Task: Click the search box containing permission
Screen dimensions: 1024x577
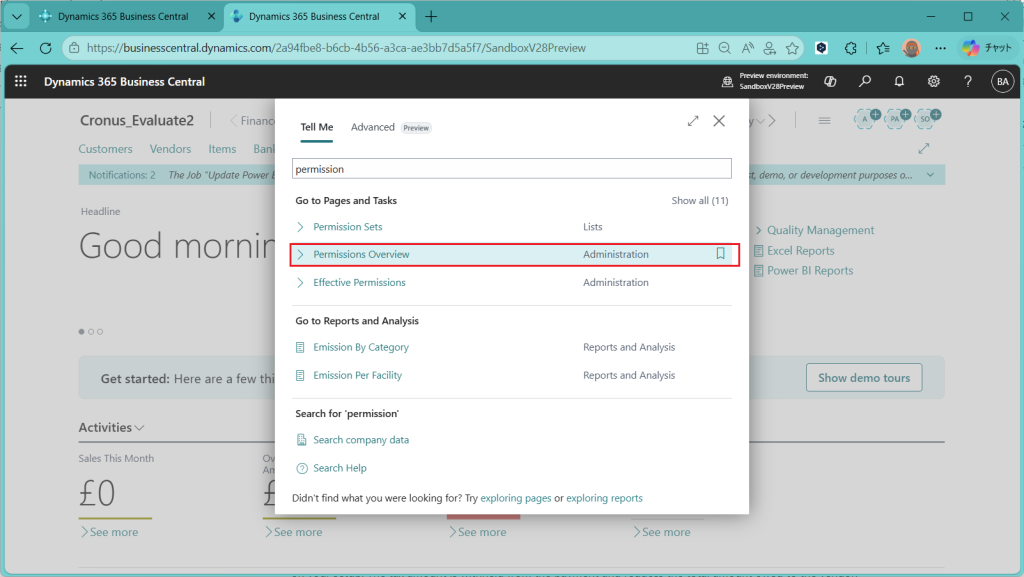Action: point(511,169)
